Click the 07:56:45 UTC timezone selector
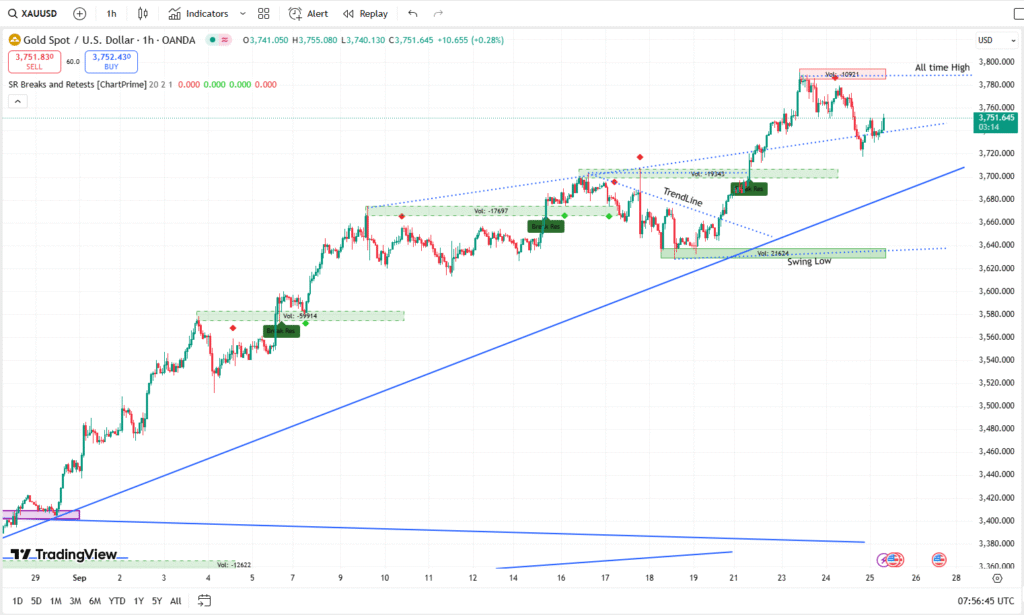 click(986, 600)
